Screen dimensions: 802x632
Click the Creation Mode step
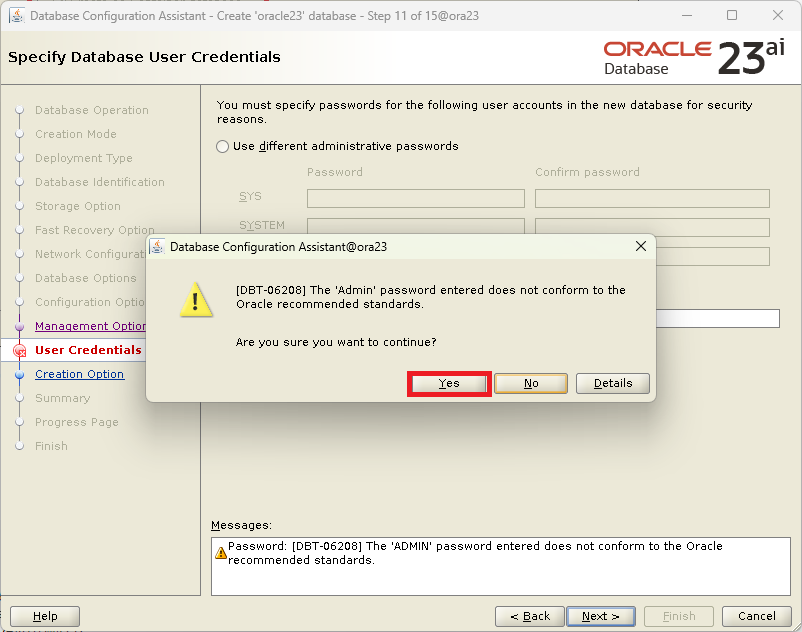coord(76,134)
